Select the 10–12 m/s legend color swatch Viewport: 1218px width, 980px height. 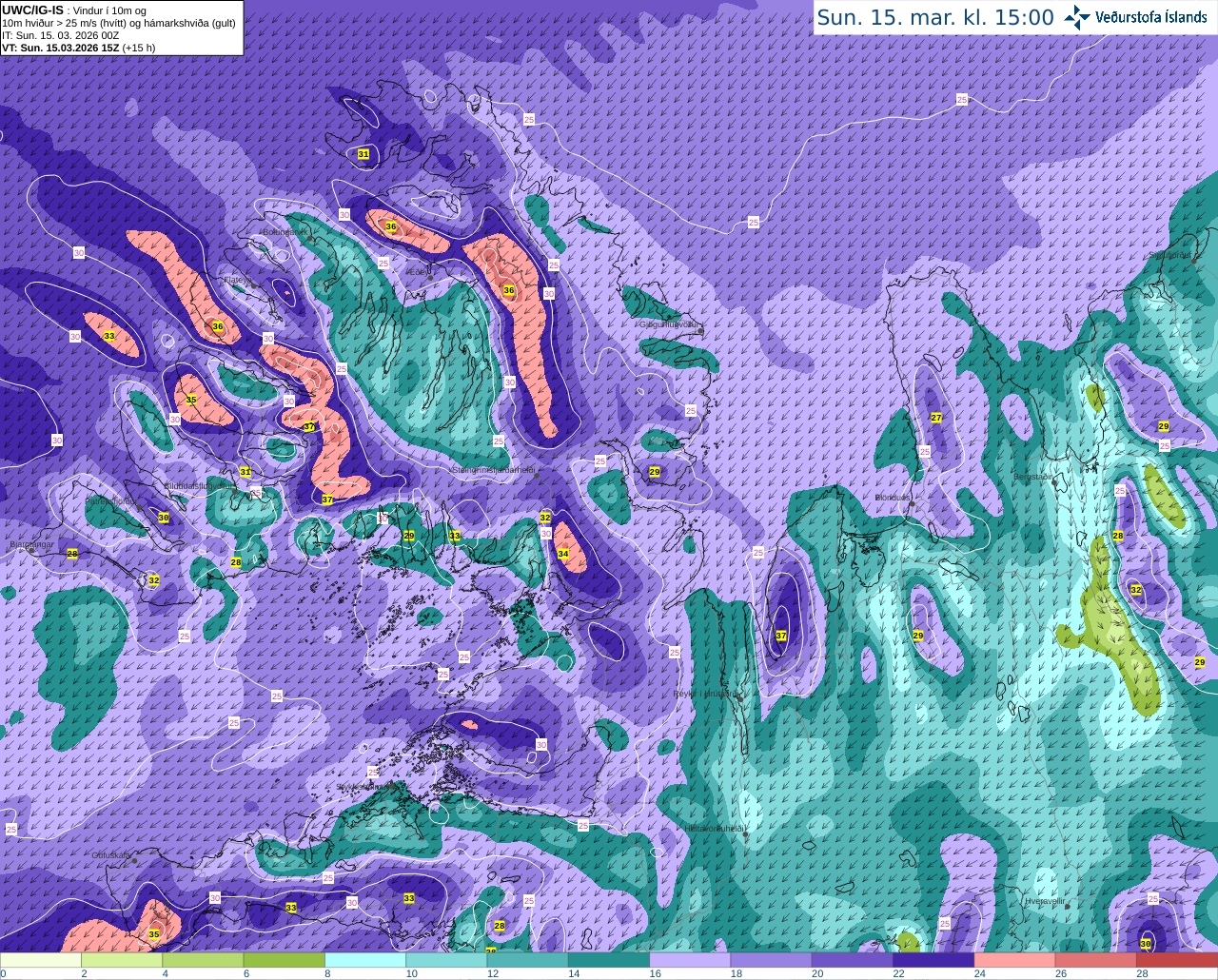[446, 960]
